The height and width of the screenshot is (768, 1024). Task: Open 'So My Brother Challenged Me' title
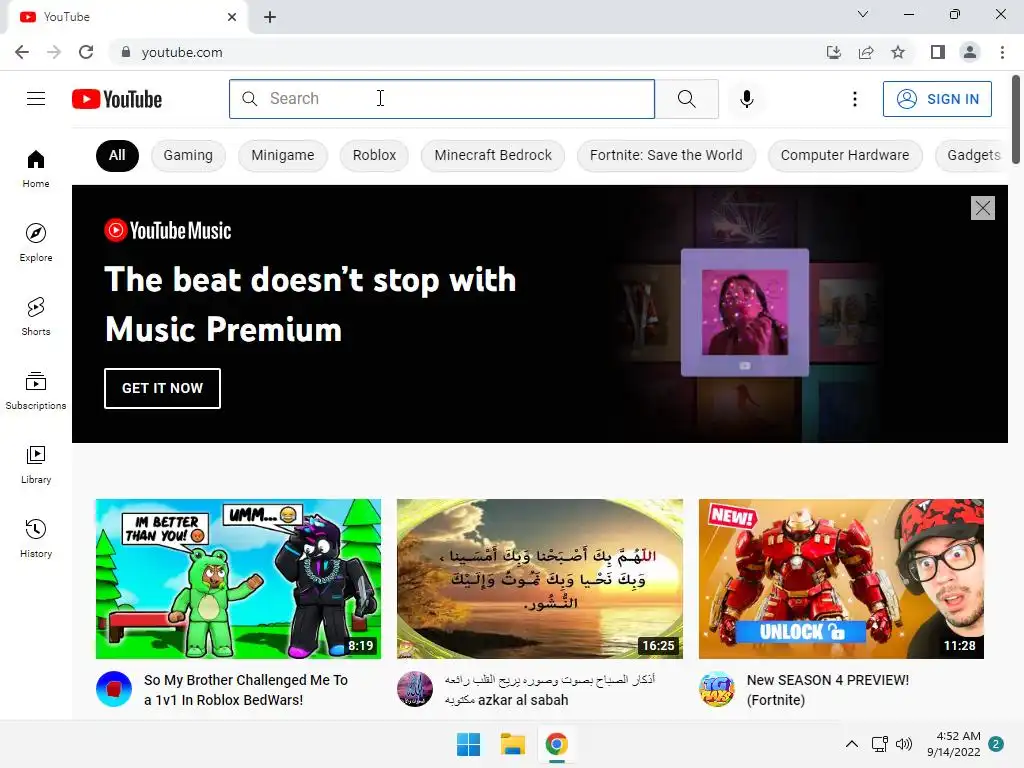tap(246, 690)
